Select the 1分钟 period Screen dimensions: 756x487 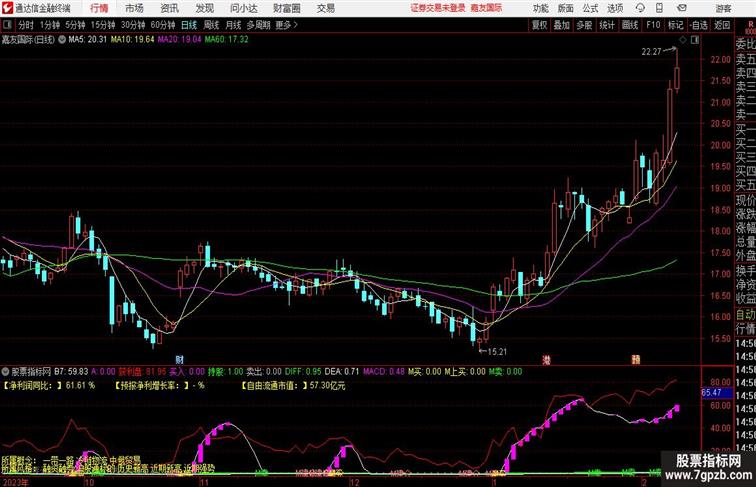[50, 25]
